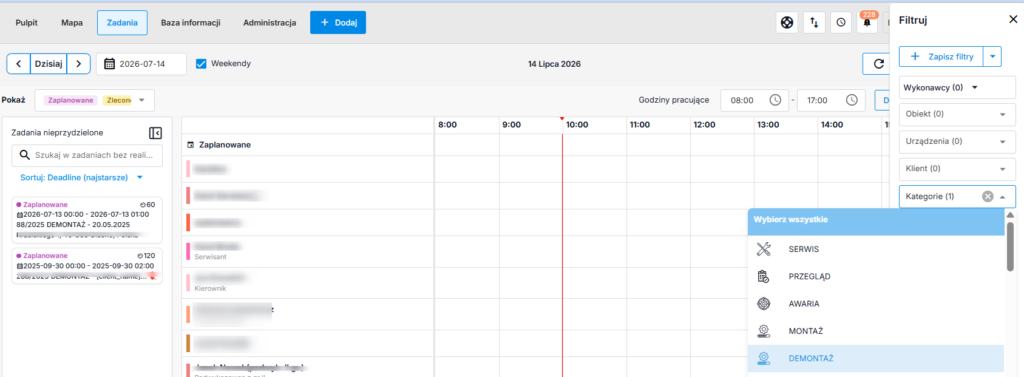Expand the Urządzenia (0) filter

[957, 141]
